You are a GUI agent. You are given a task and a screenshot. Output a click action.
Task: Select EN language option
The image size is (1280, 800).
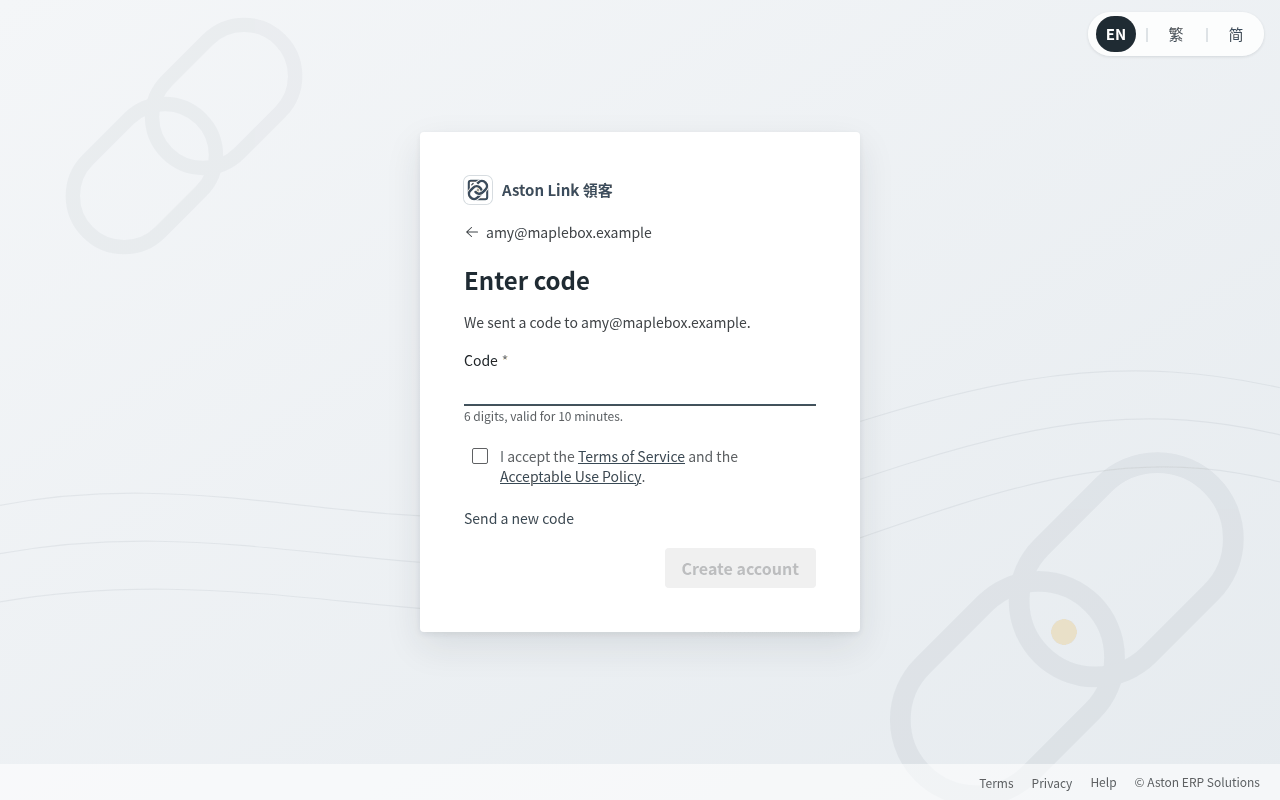pyautogui.click(x=1116, y=34)
